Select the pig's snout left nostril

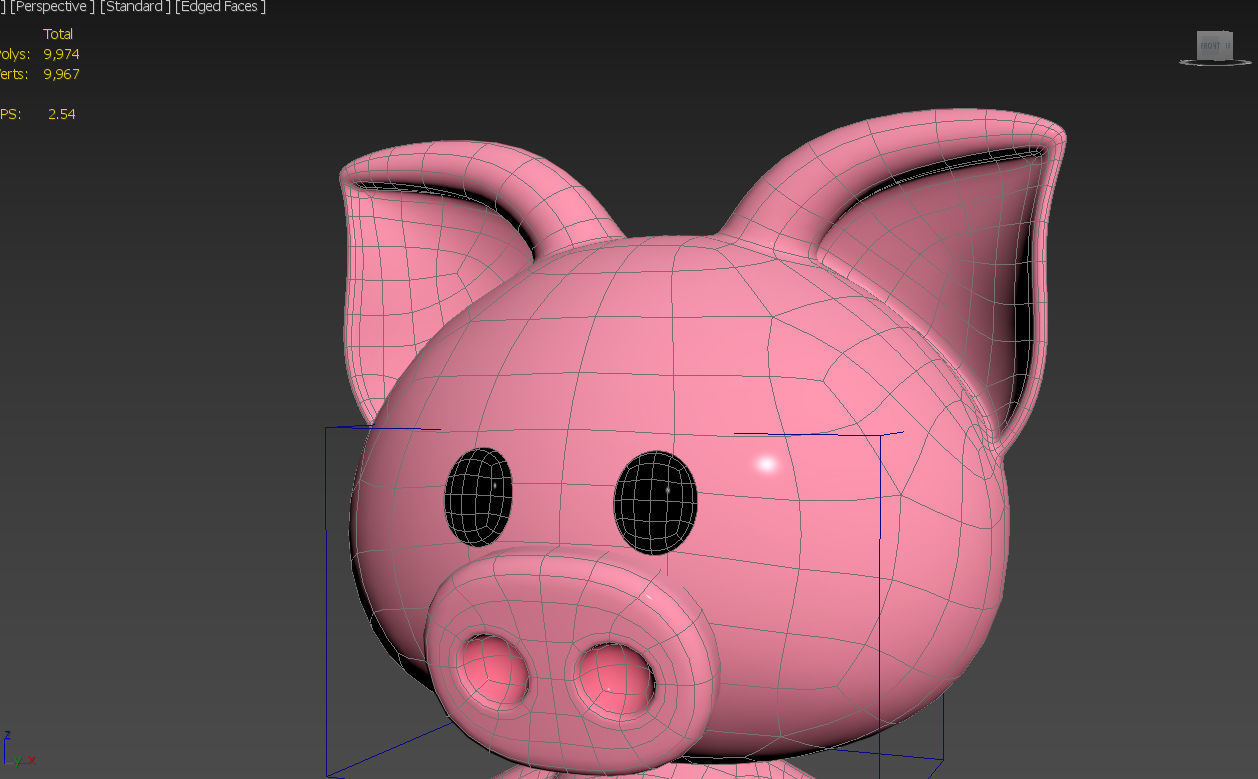[x=494, y=670]
